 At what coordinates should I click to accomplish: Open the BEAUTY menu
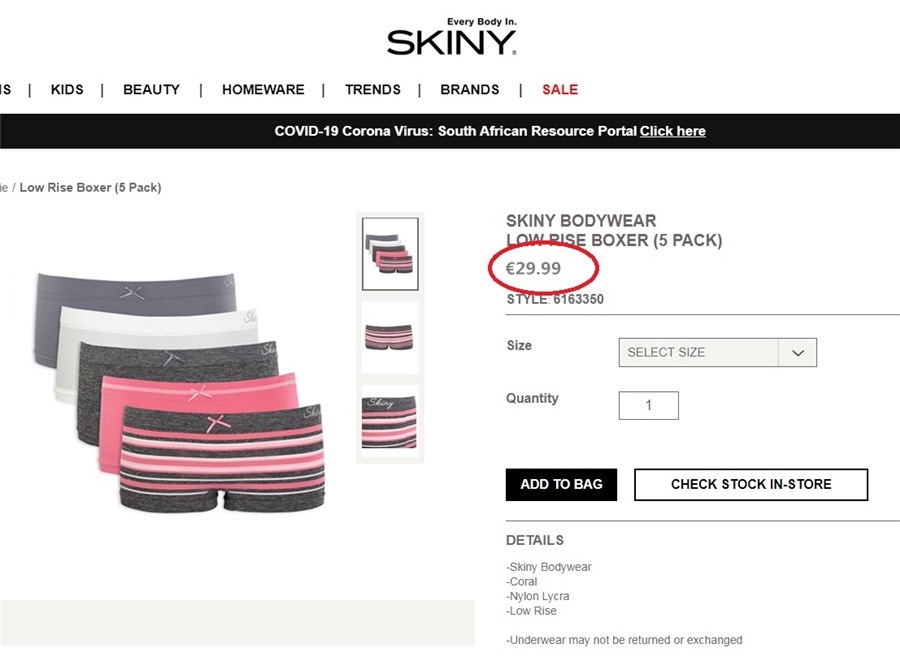tap(152, 90)
